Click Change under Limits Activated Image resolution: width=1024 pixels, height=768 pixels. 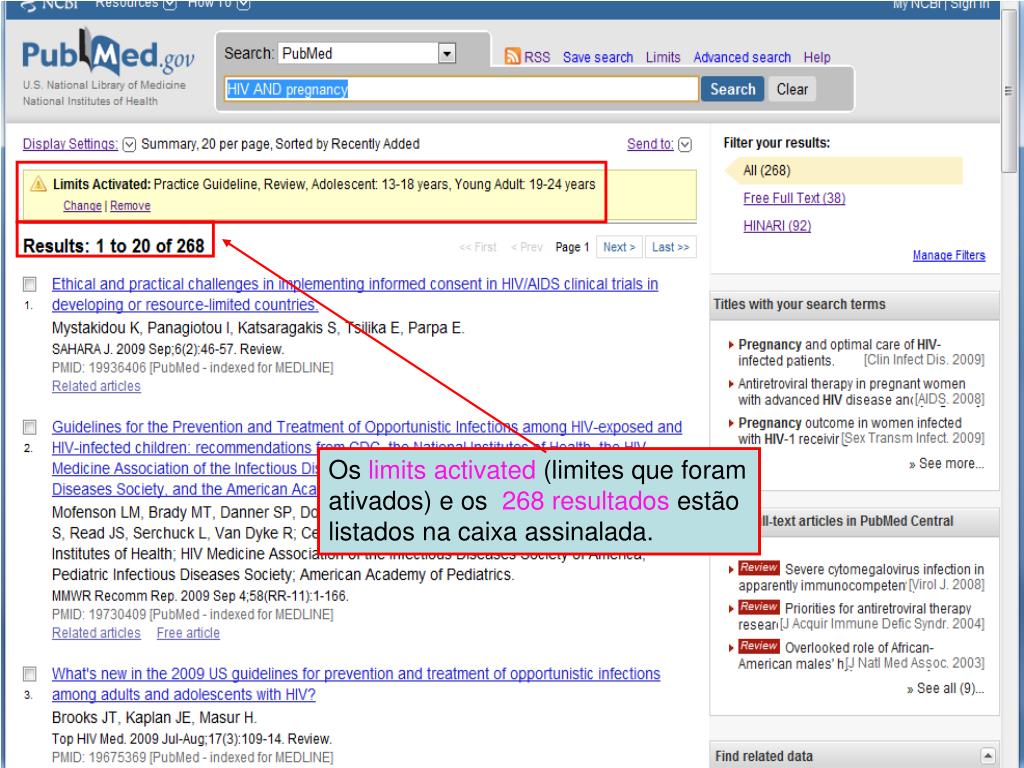point(82,206)
